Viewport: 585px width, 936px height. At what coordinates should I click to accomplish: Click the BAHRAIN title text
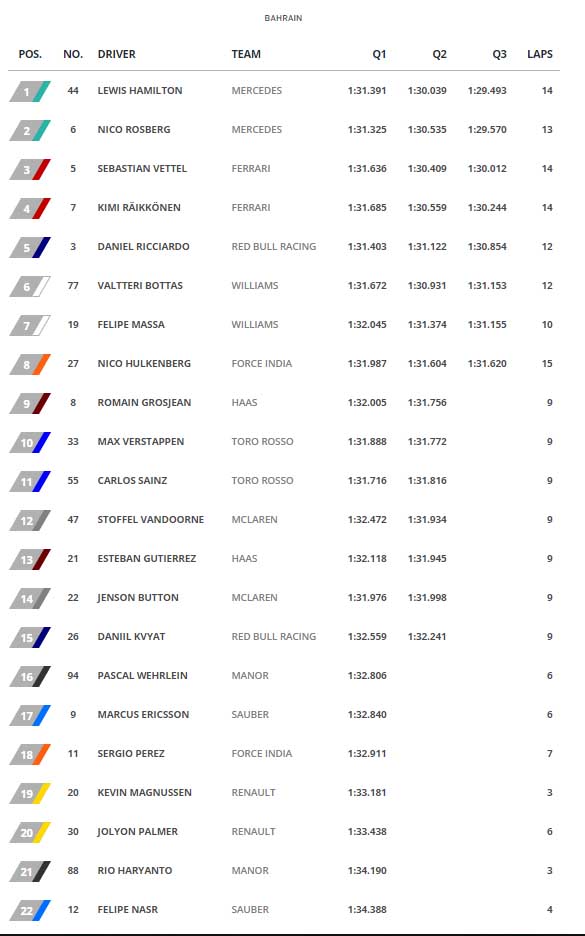click(283, 18)
